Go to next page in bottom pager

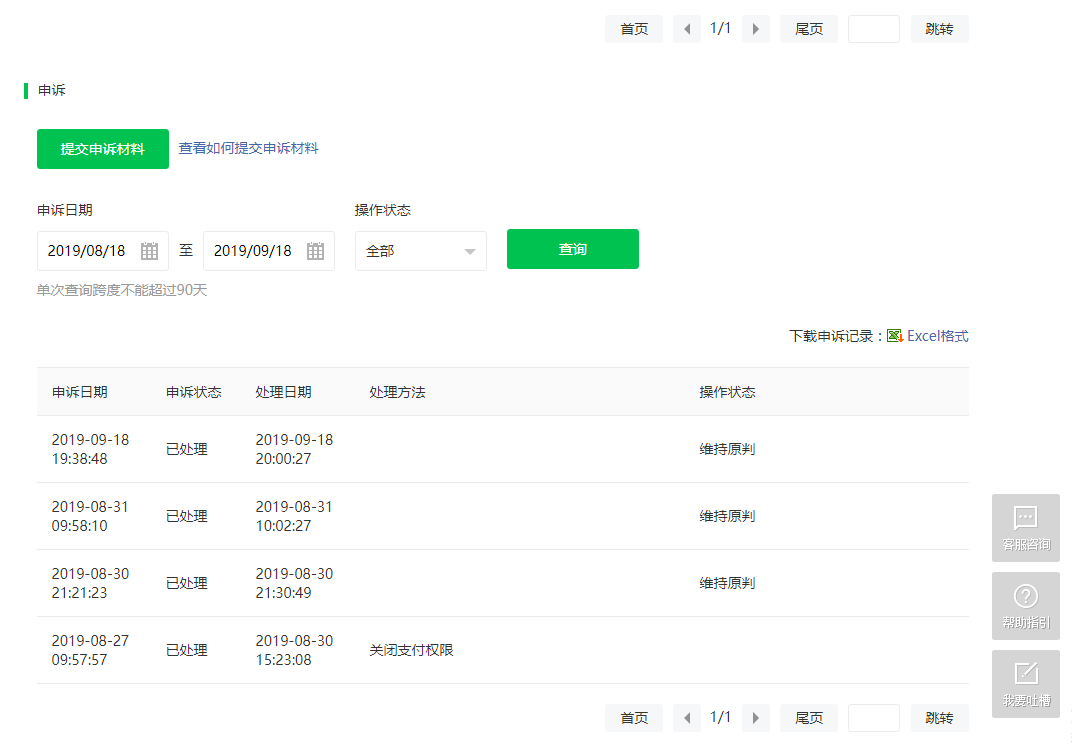pyautogui.click(x=755, y=718)
